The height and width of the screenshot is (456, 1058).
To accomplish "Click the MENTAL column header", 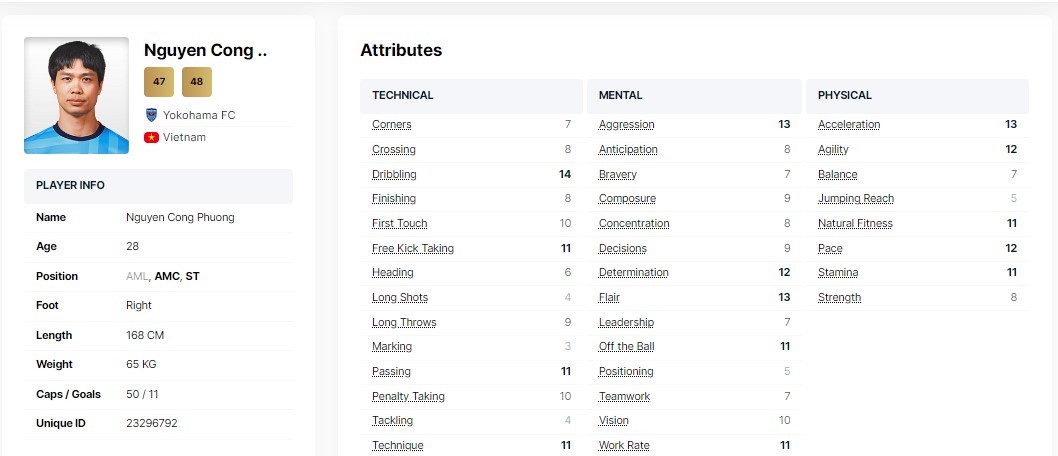I will click(620, 95).
